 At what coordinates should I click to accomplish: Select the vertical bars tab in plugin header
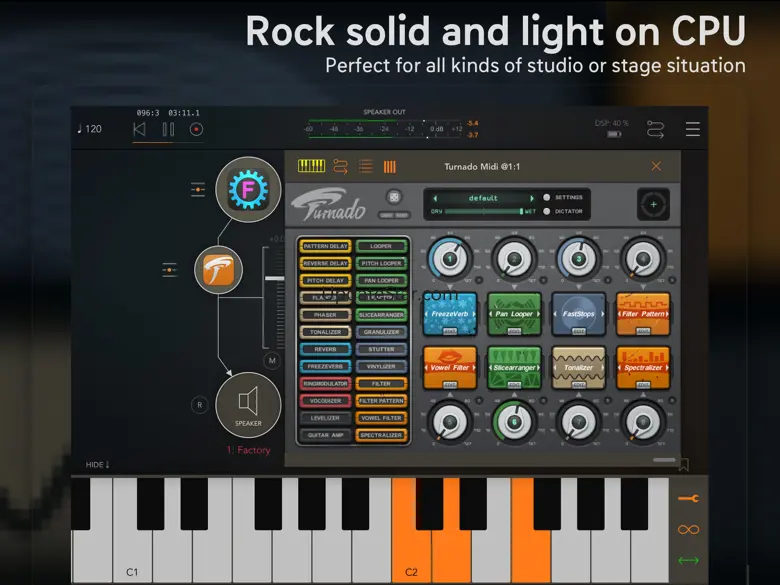[390, 167]
